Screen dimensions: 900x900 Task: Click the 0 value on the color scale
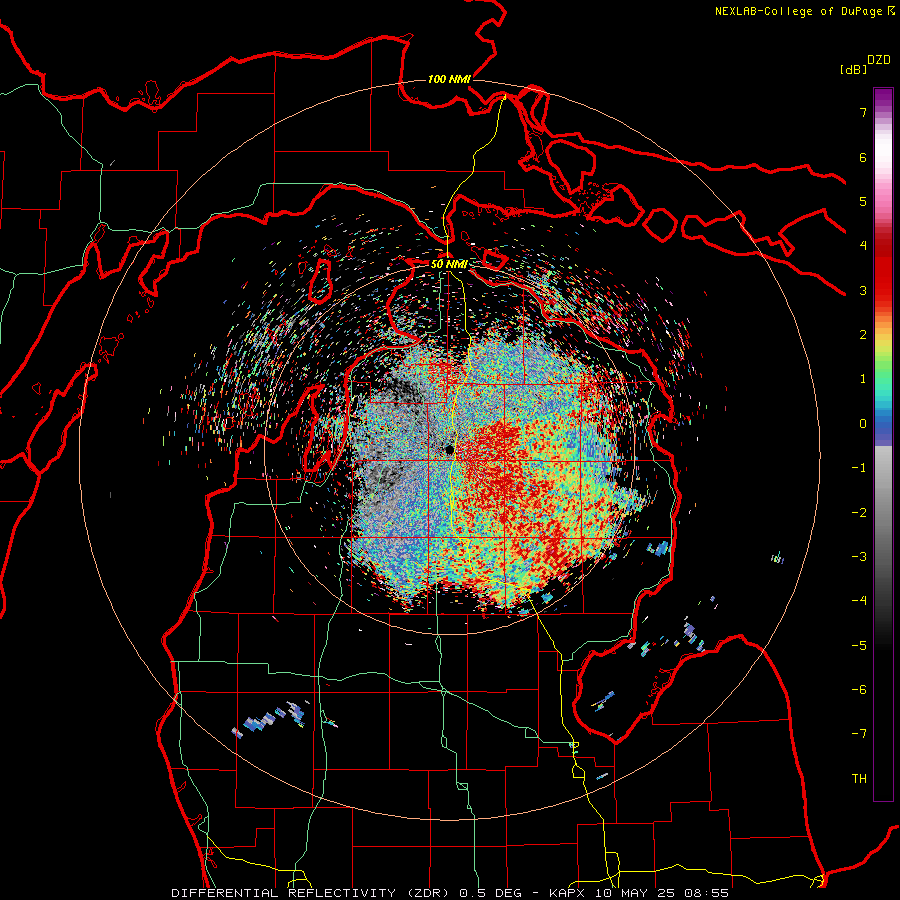(x=863, y=424)
